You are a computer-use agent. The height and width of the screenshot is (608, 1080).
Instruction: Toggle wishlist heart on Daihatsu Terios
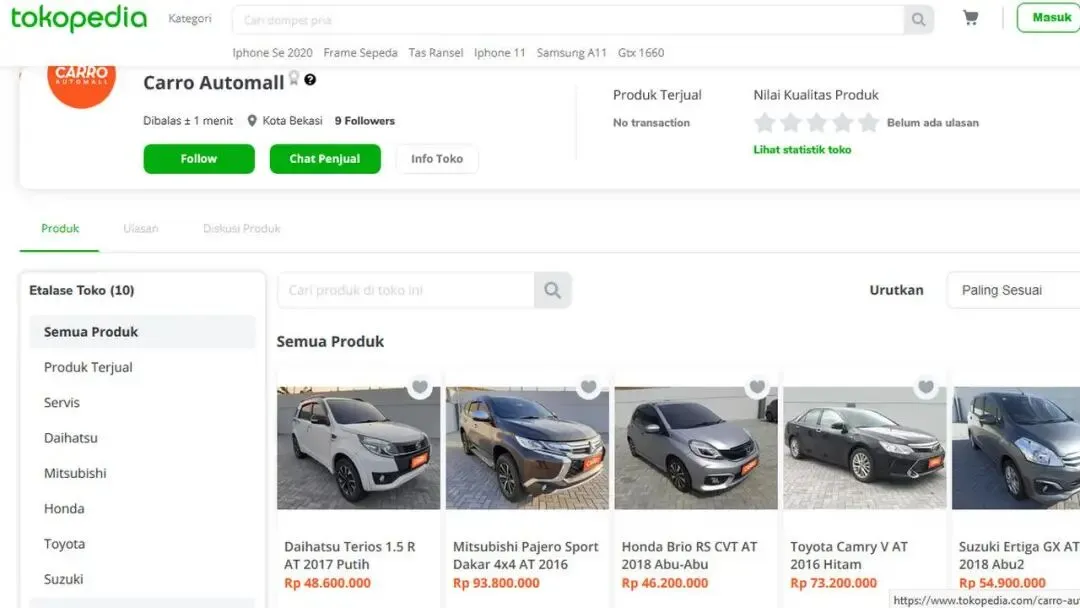(x=420, y=387)
